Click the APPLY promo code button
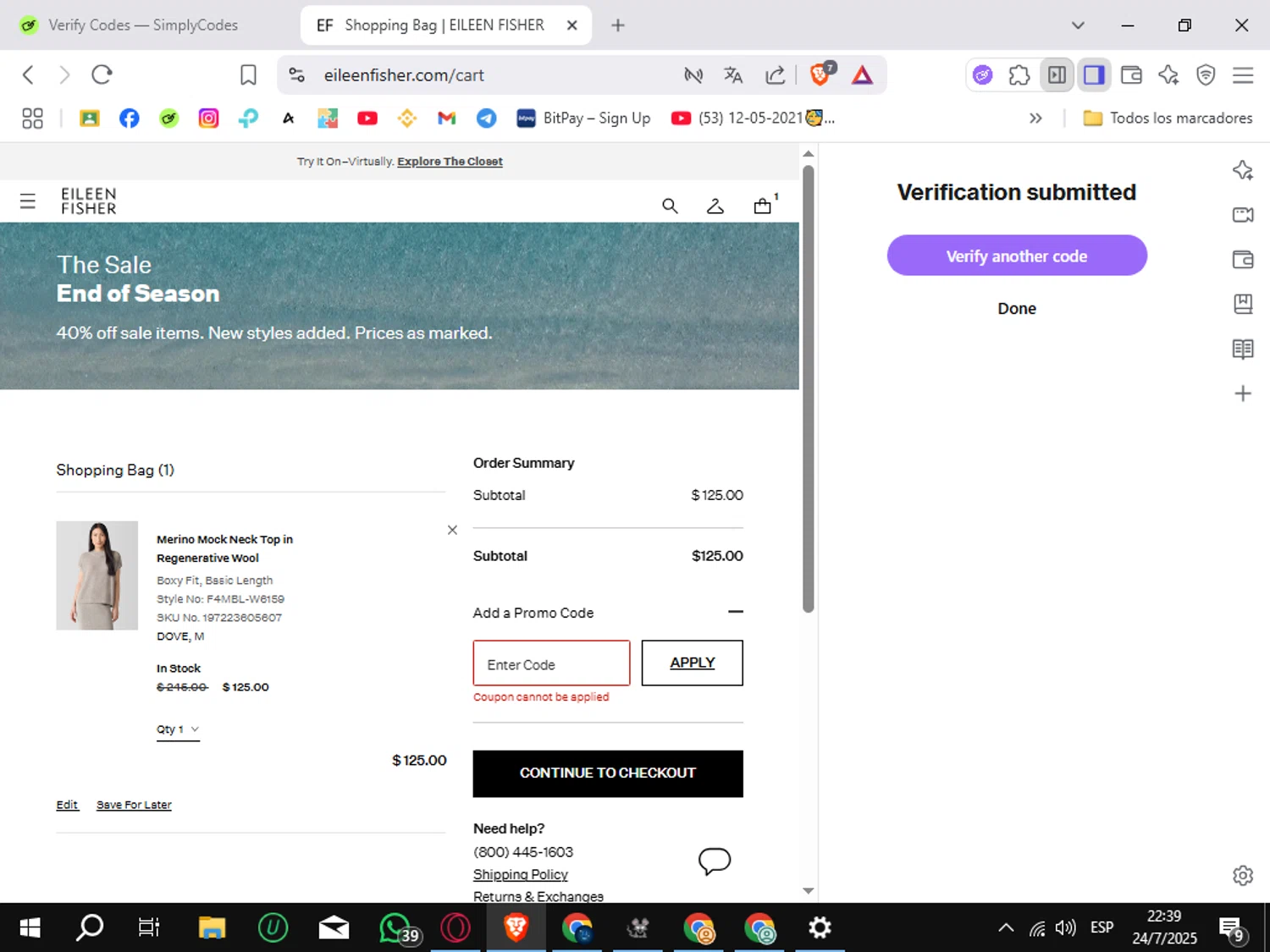The width and height of the screenshot is (1270, 952). click(x=693, y=663)
